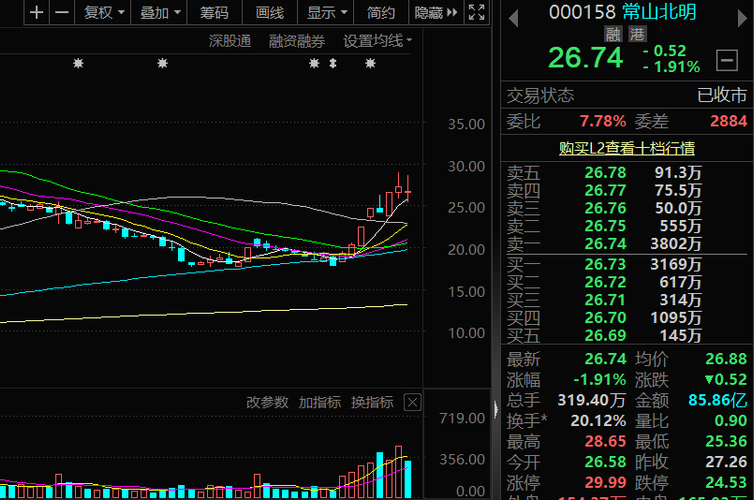This screenshot has width=754, height=500.
Task: Open 购买L2查看十档行情 link
Action: [x=627, y=148]
